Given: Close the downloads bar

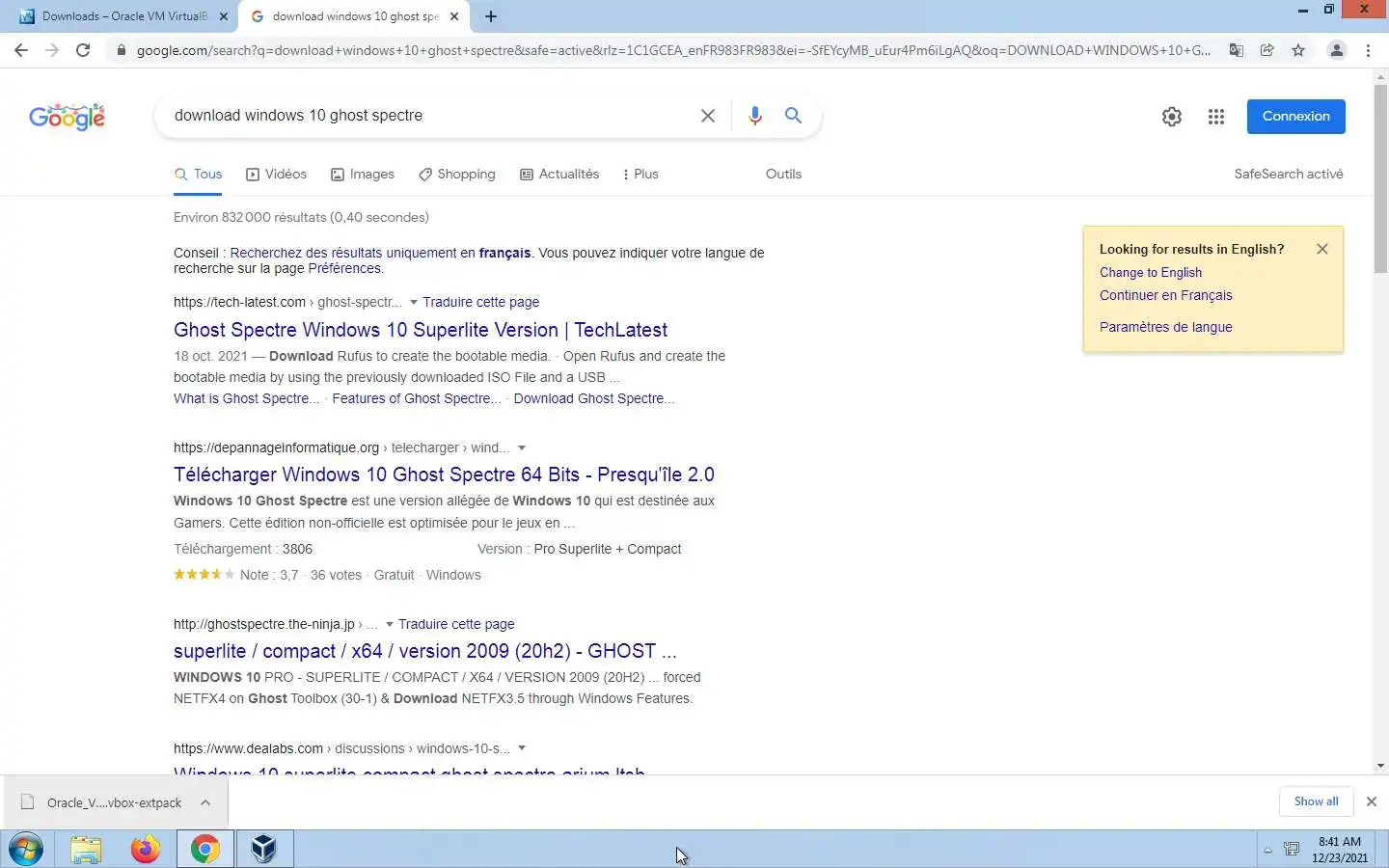Looking at the screenshot, I should pyautogui.click(x=1371, y=801).
